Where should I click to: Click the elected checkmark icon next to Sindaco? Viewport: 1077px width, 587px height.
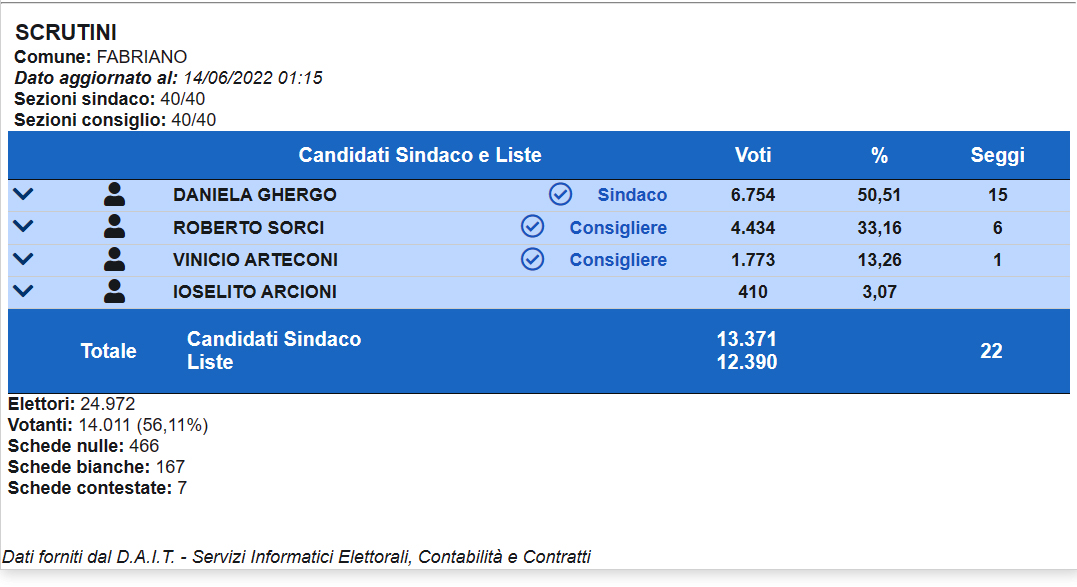coord(560,195)
